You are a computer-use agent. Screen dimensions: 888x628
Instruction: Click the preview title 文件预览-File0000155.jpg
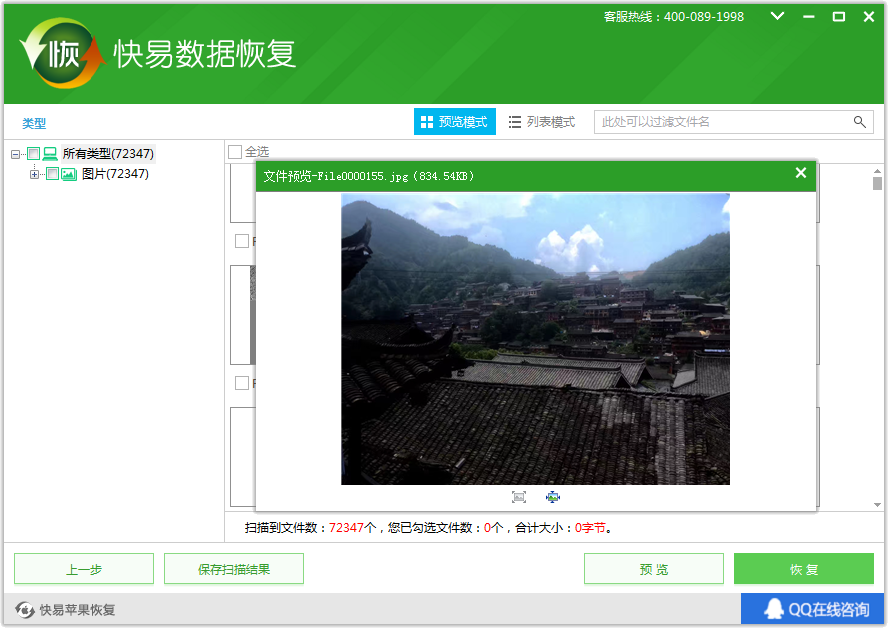tap(369, 176)
